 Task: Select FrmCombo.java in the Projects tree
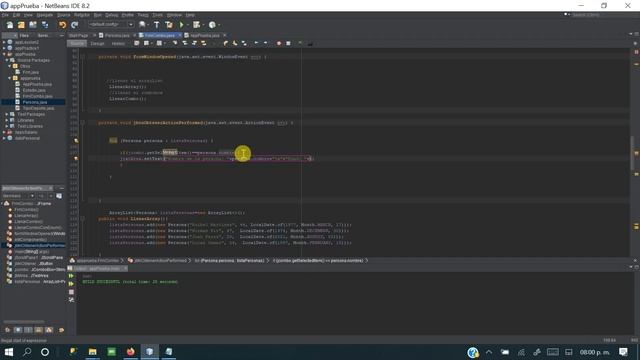point(37,96)
